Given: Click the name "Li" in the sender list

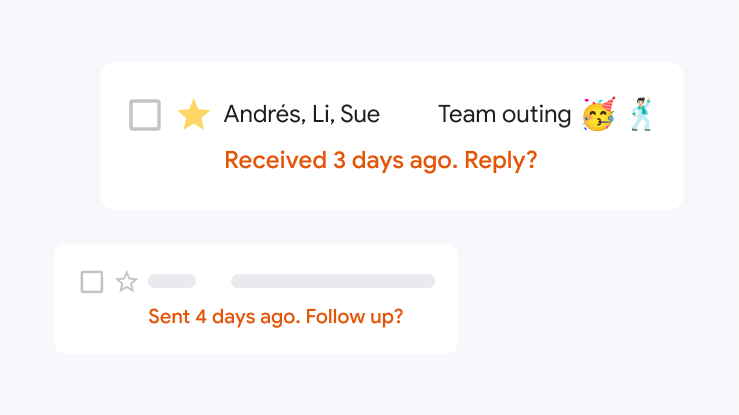Looking at the screenshot, I should click(322, 115).
